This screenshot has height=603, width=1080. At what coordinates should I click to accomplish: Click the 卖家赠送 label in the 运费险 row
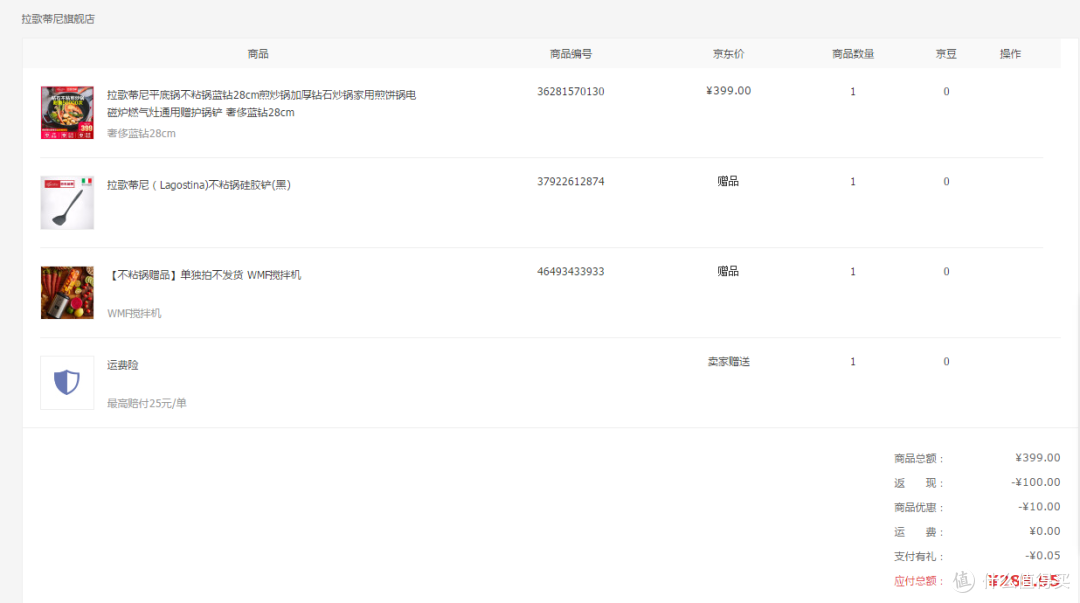coord(729,362)
